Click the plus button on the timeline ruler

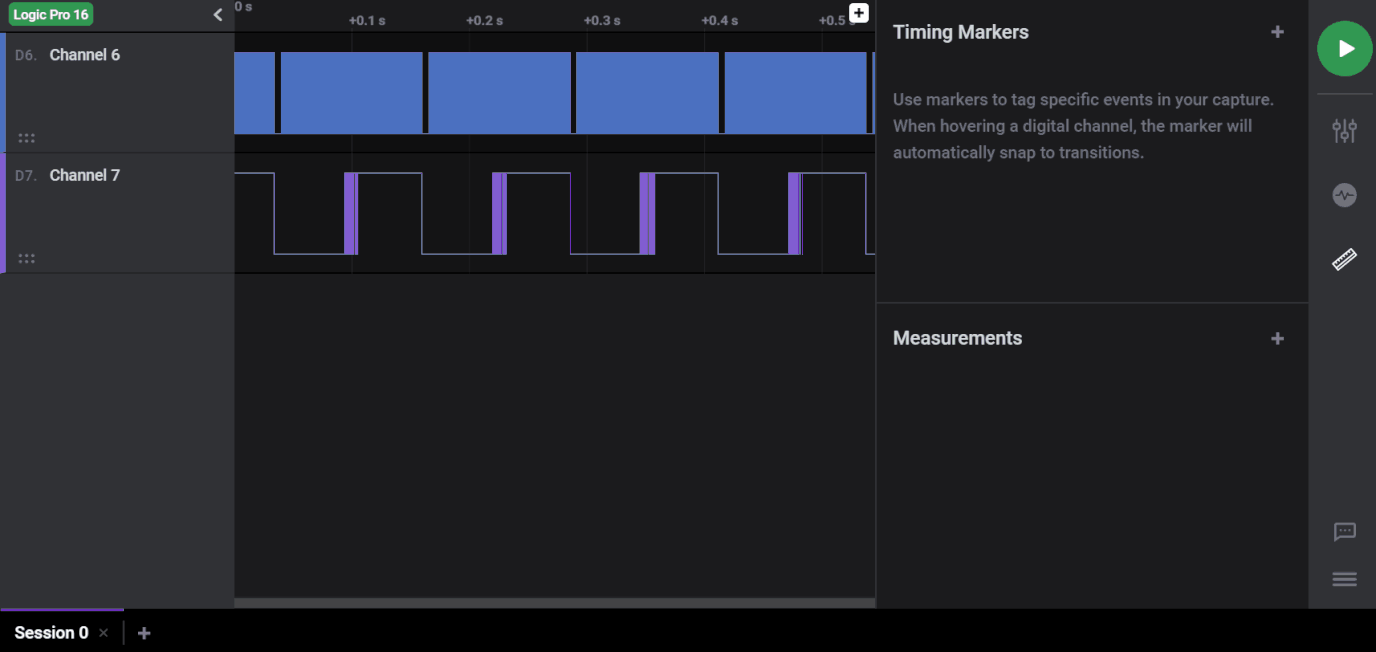pyautogui.click(x=858, y=13)
